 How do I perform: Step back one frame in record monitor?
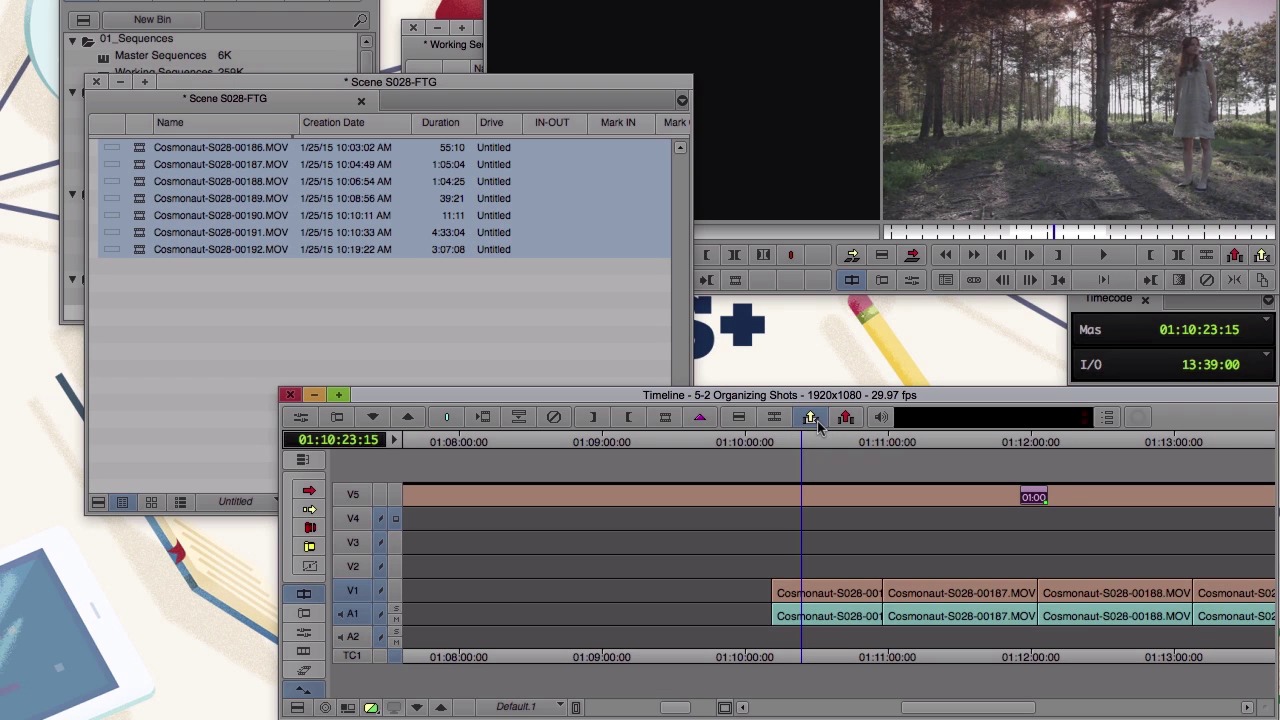[1001, 256]
